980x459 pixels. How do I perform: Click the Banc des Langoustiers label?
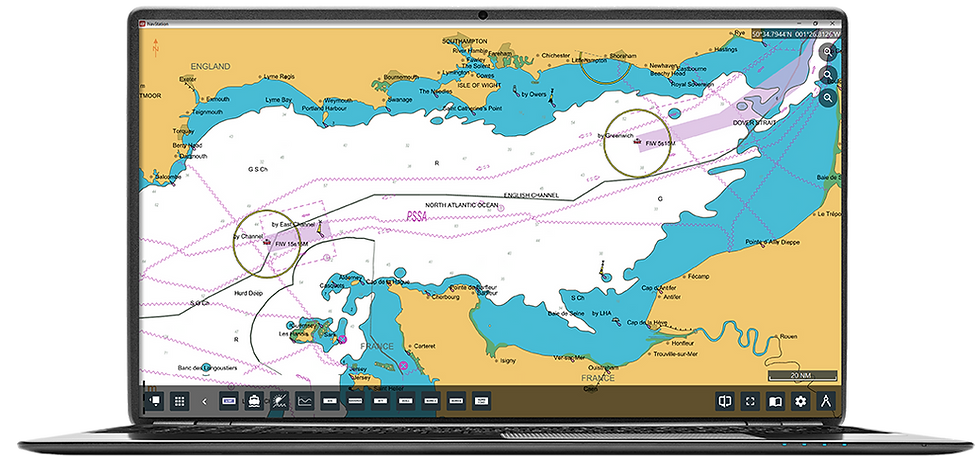click(207, 368)
